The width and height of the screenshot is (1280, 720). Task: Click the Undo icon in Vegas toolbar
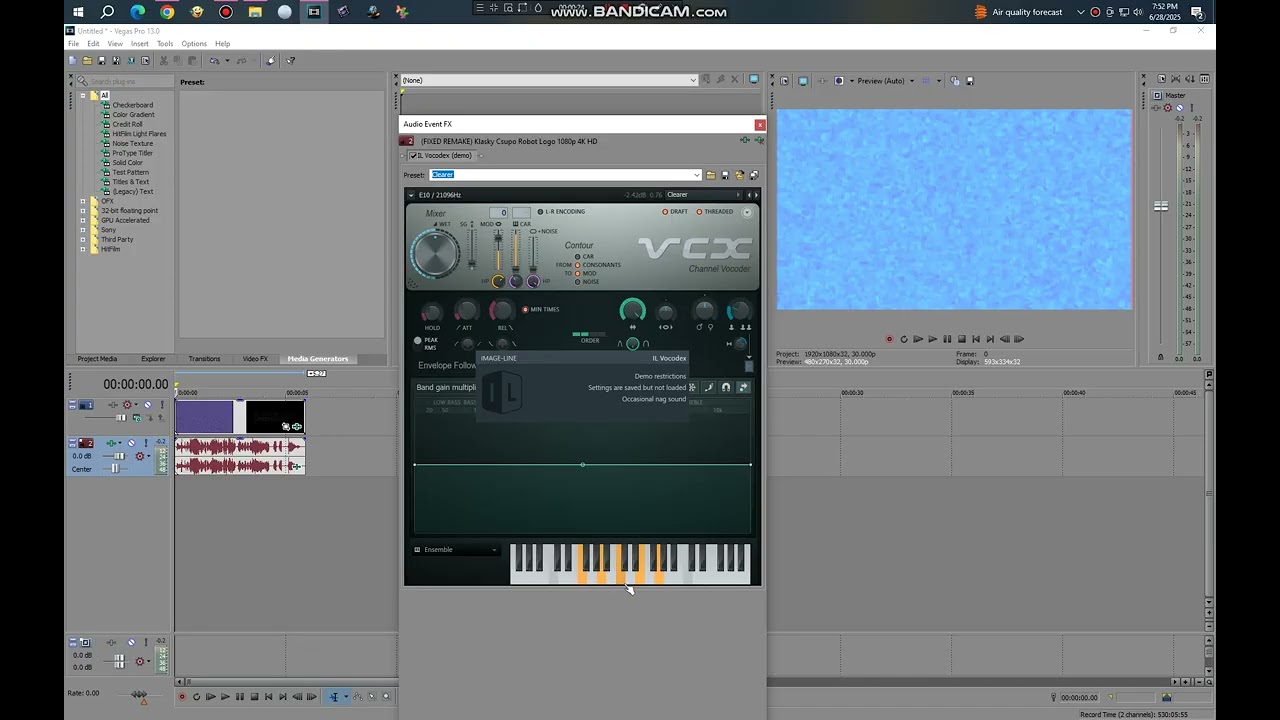[215, 61]
